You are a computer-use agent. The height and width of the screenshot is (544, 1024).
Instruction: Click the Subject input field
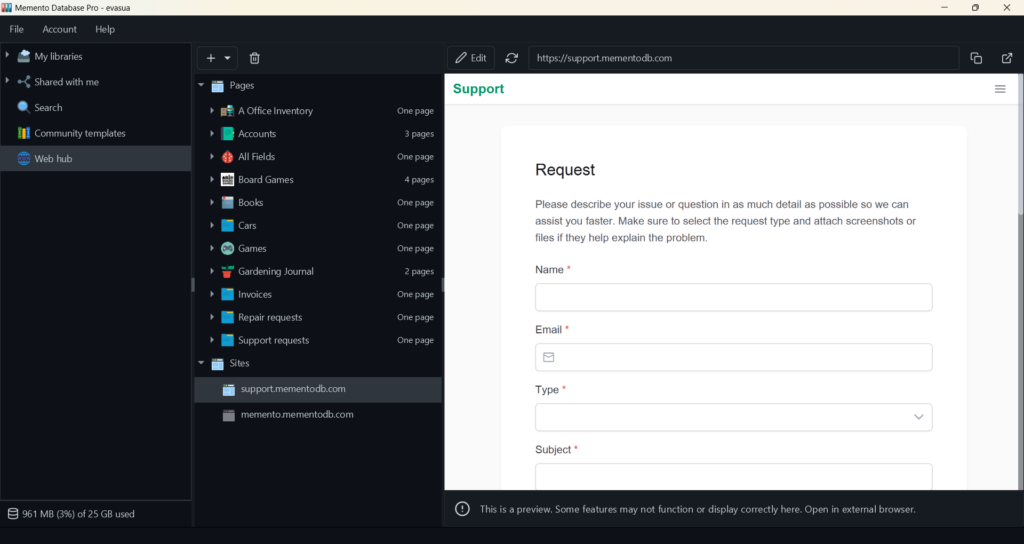pyautogui.click(x=733, y=477)
